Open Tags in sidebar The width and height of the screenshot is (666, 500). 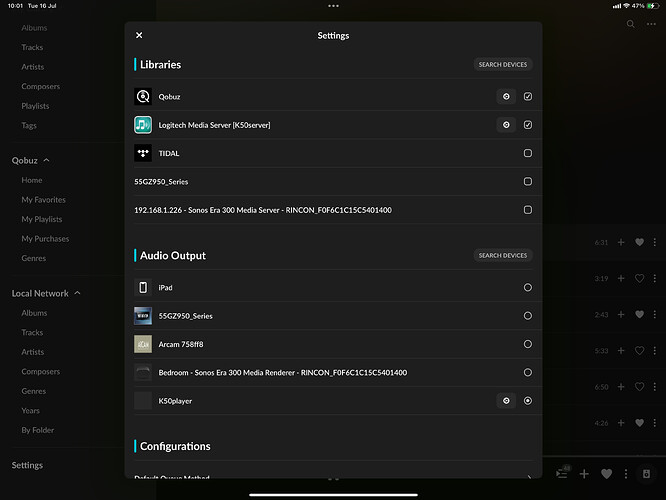29,125
